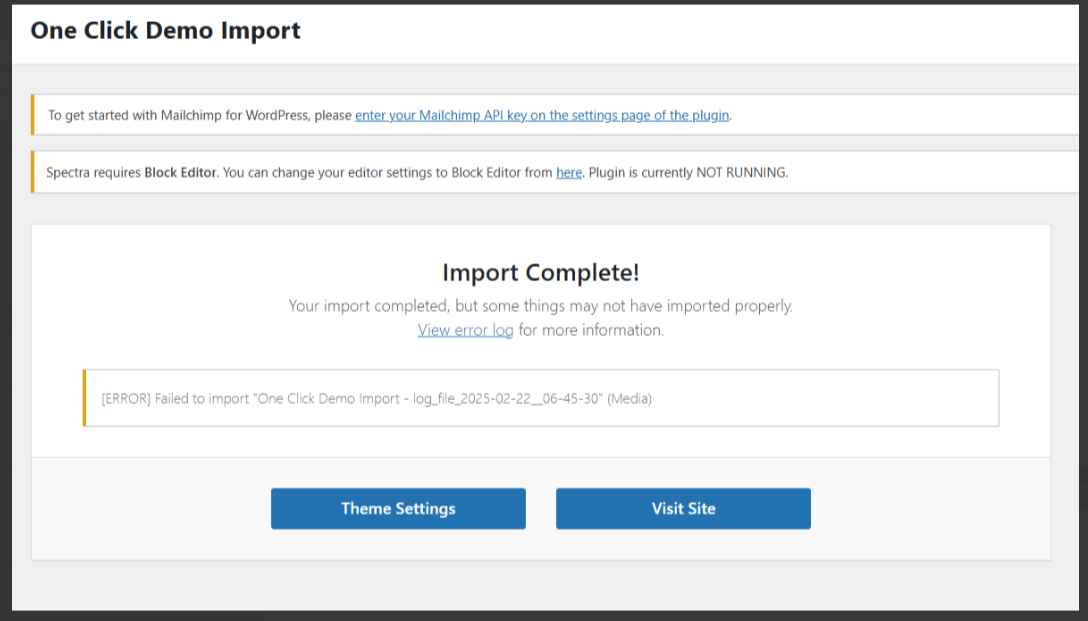
Task: Click the yellow accent bar of the Spectra notice
Action: 33,172
